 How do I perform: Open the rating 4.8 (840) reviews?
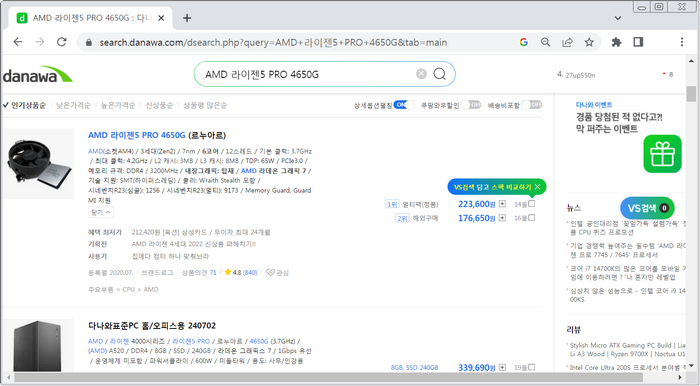click(241, 273)
